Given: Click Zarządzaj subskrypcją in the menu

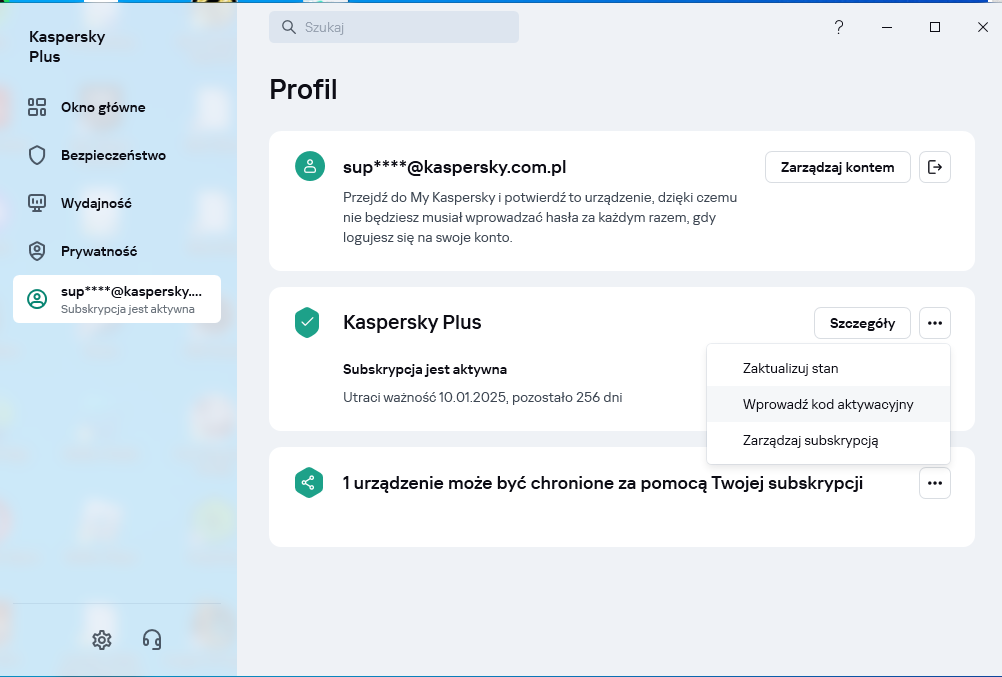Looking at the screenshot, I should coord(810,440).
